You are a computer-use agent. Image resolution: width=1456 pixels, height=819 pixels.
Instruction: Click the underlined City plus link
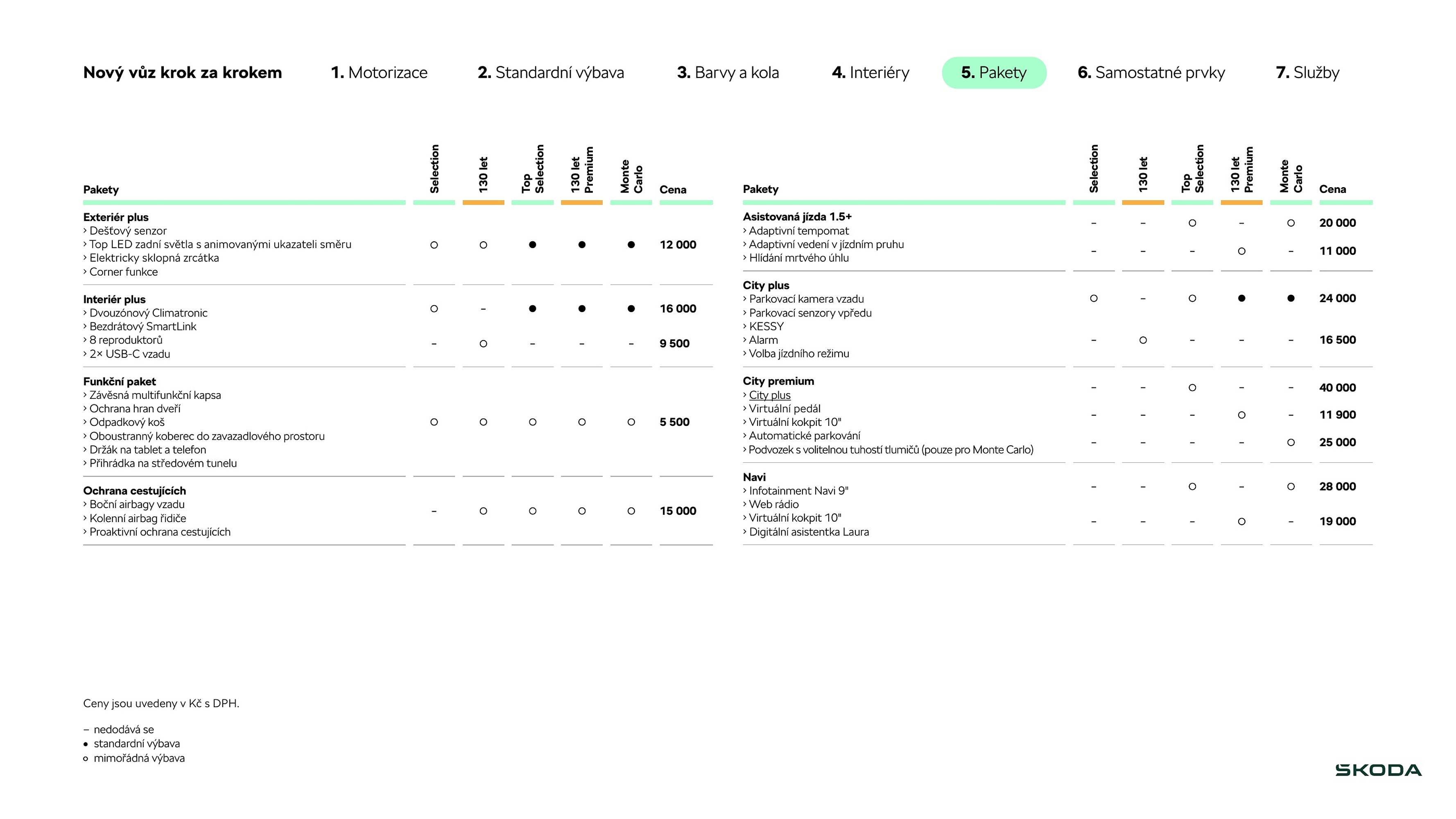pyautogui.click(x=769, y=395)
